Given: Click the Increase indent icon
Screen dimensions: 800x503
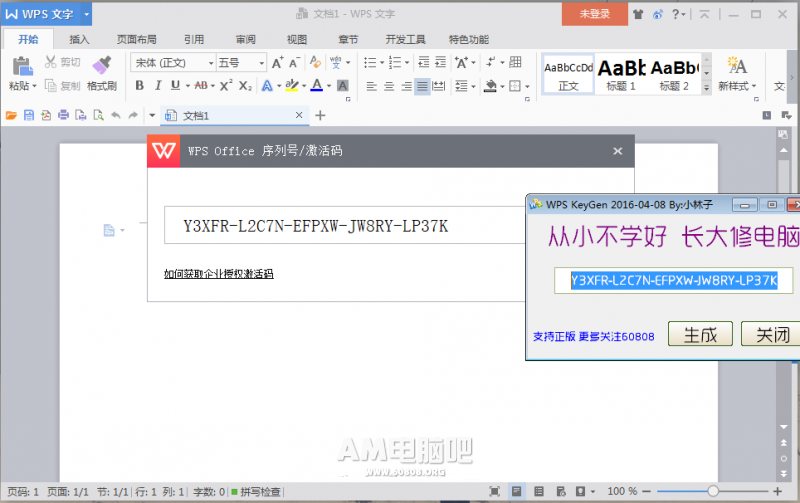Looking at the screenshot, I should pos(440,62).
